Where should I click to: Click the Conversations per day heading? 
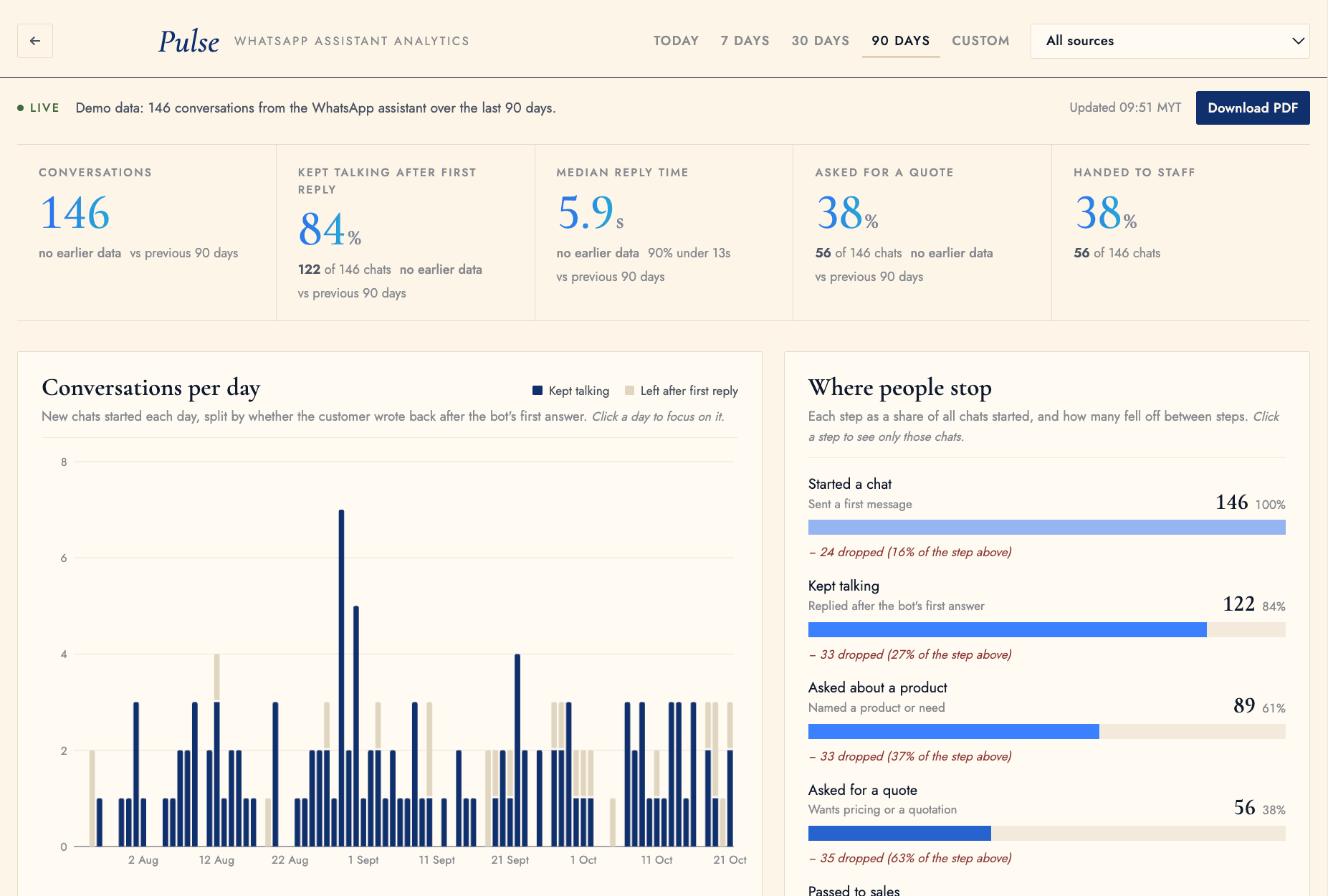pyautogui.click(x=151, y=388)
